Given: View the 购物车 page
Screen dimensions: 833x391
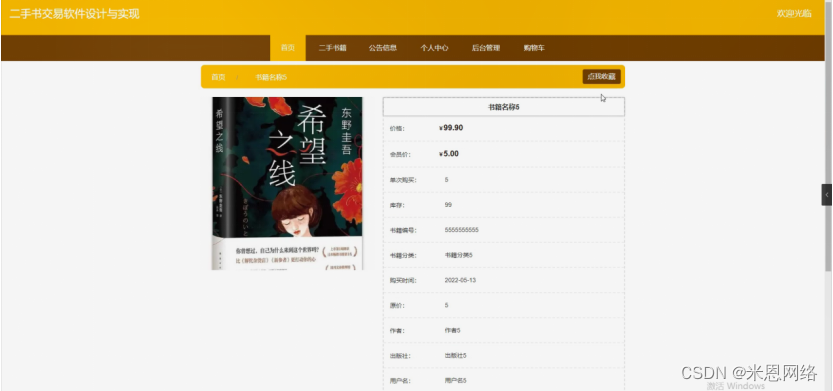Looking at the screenshot, I should pos(534,48).
